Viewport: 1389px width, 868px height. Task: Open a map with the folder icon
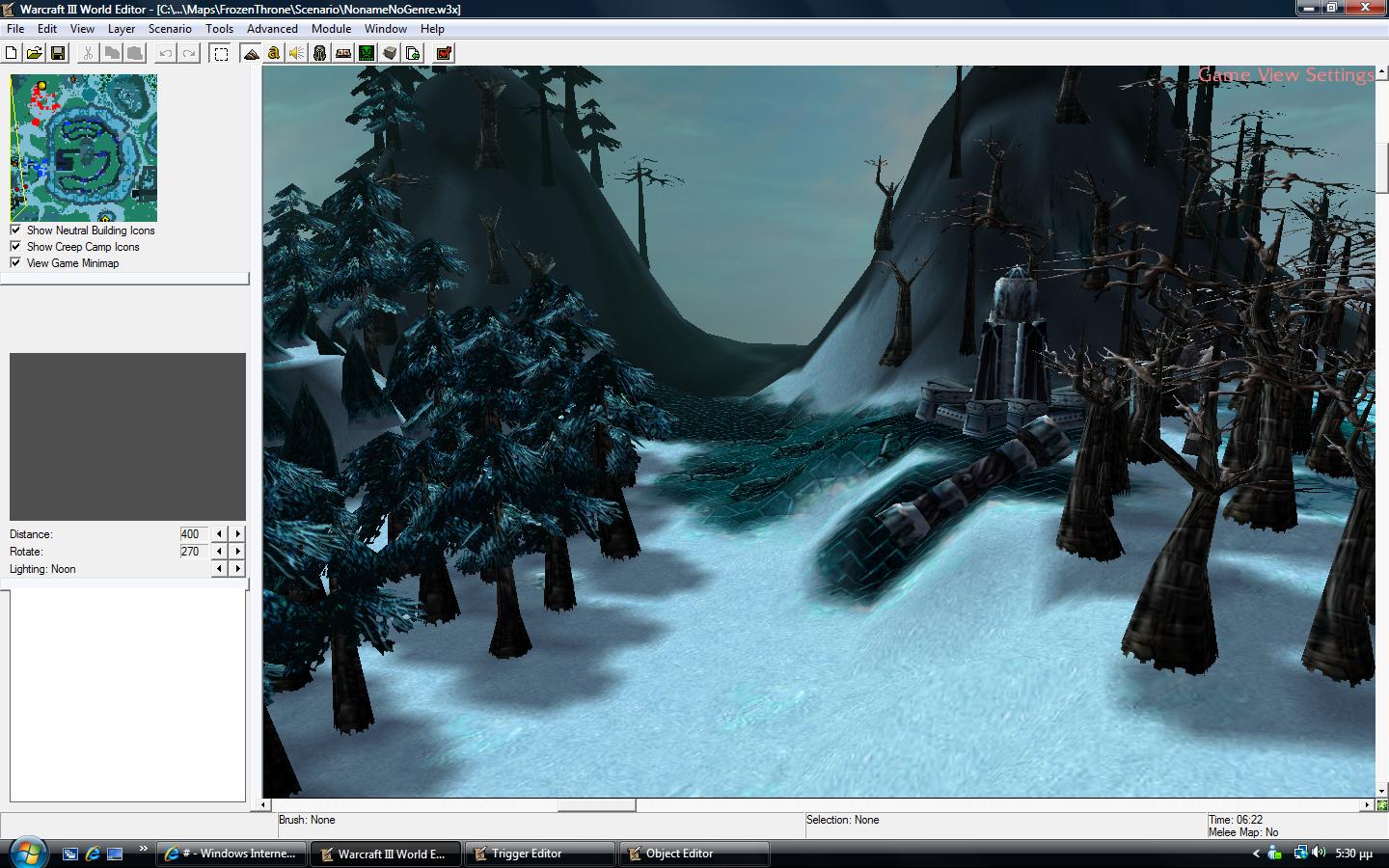tap(35, 53)
